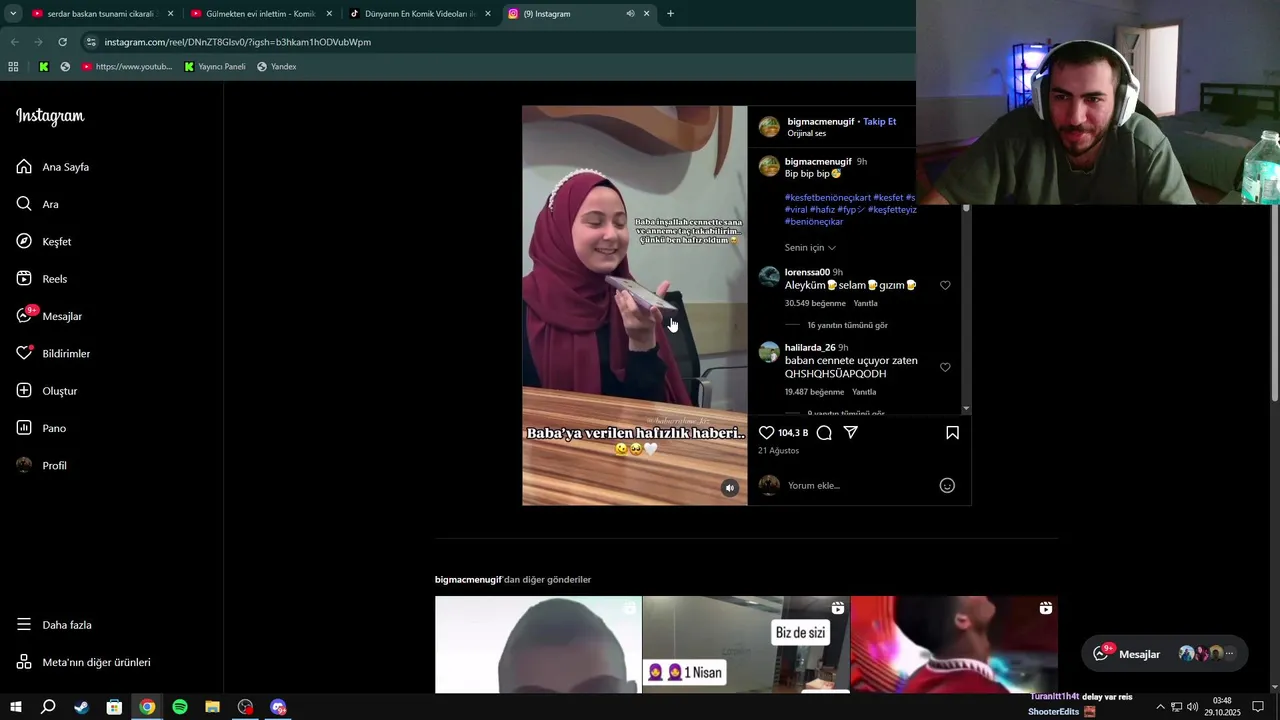Image resolution: width=1280 pixels, height=720 pixels.
Task: Reply to halilarda_26 with Yanıtla
Action: point(864,393)
